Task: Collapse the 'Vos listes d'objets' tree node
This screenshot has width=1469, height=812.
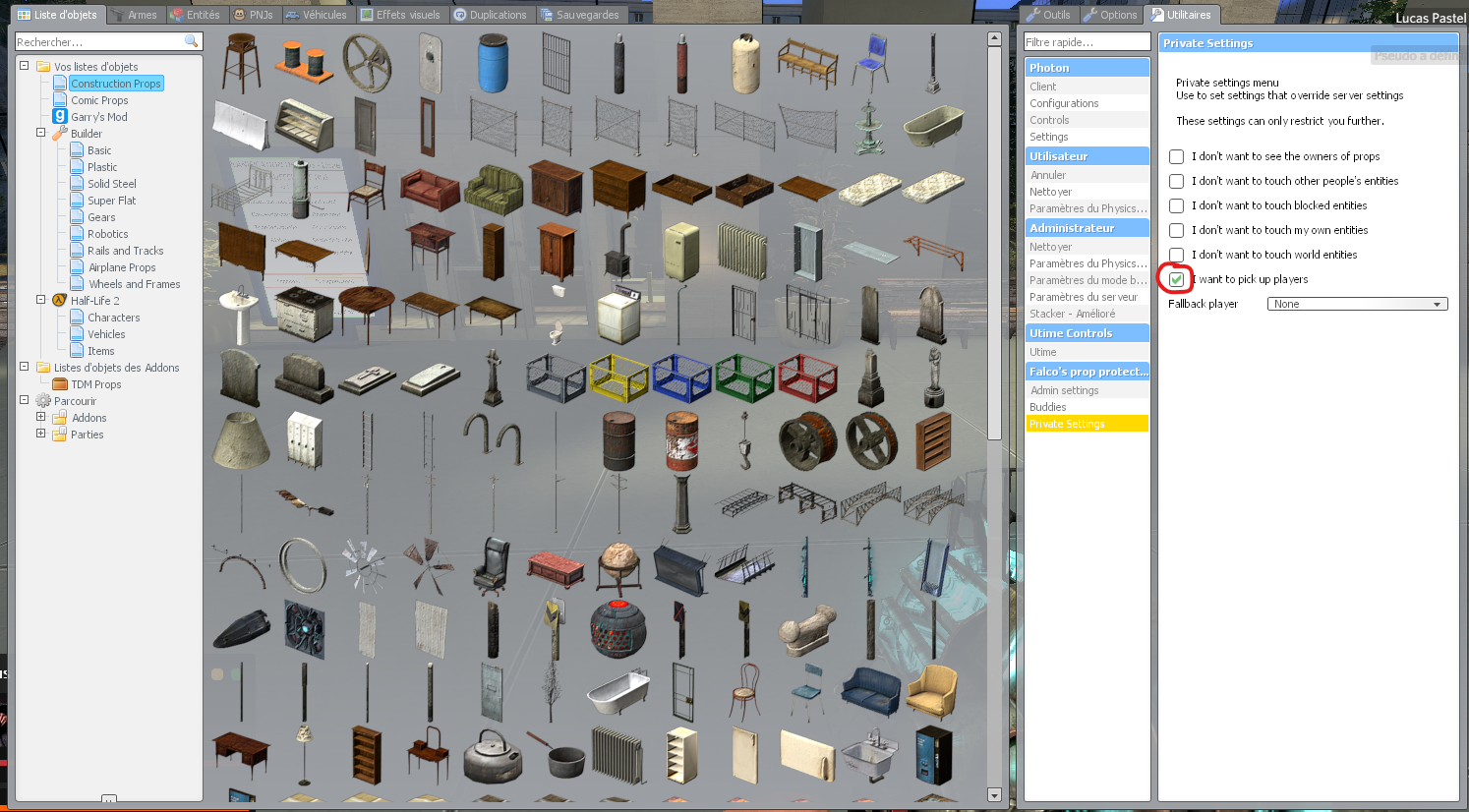Action: [x=25, y=66]
